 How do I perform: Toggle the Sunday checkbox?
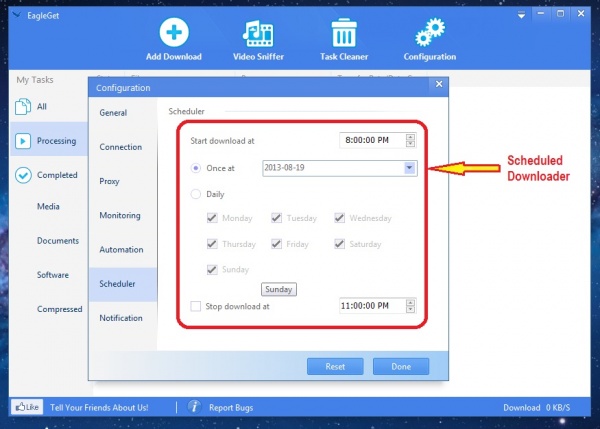tap(212, 269)
